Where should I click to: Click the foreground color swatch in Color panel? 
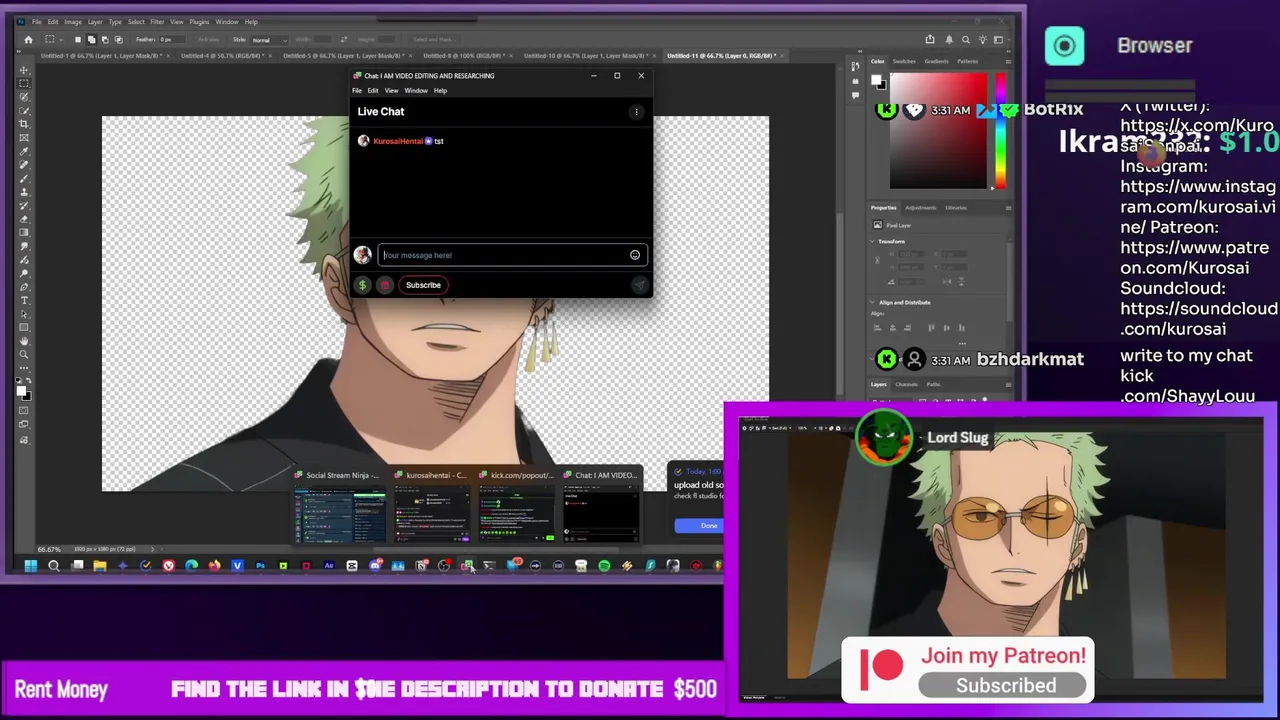(876, 80)
